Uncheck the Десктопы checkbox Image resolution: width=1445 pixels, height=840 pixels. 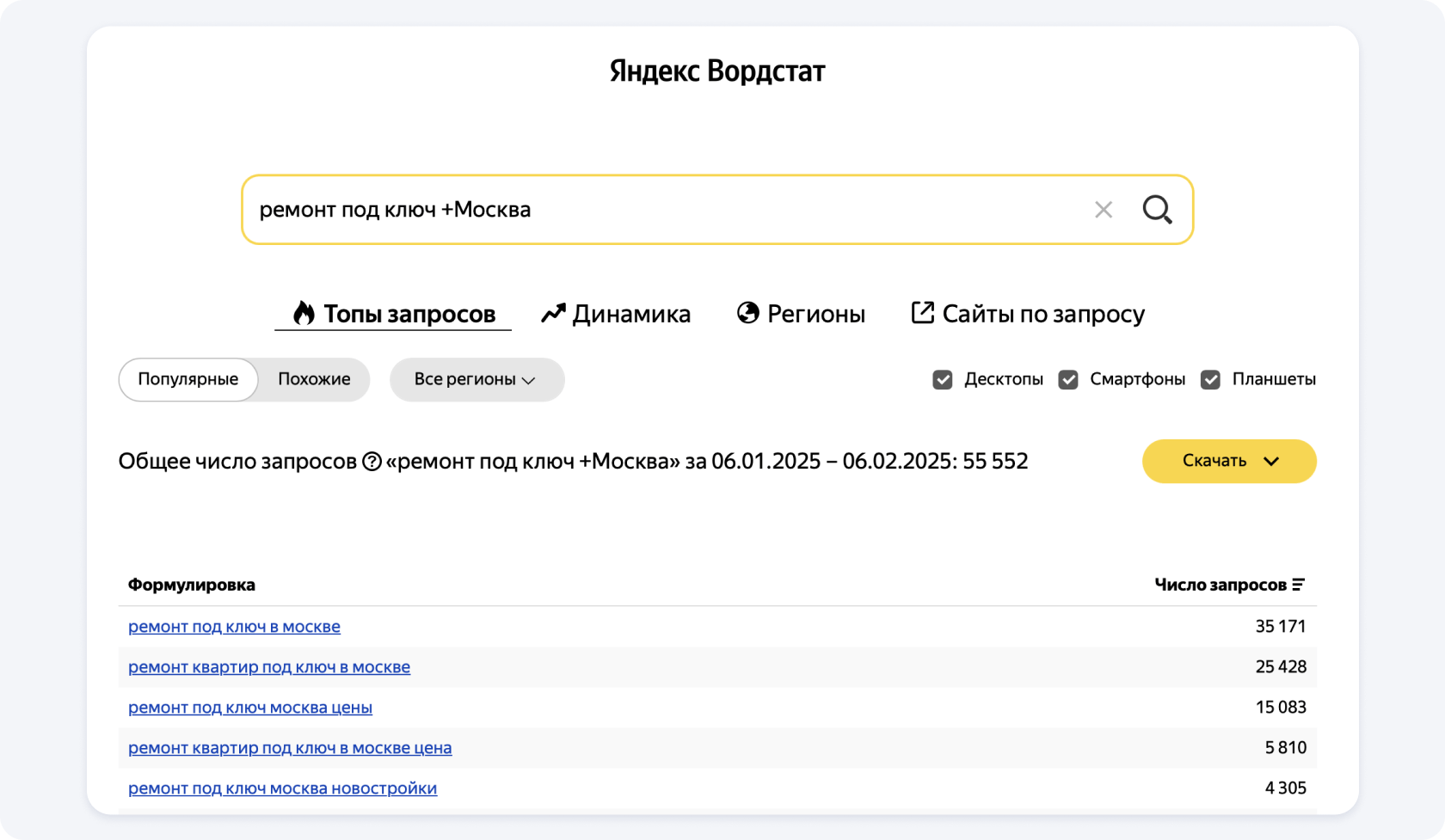943,380
